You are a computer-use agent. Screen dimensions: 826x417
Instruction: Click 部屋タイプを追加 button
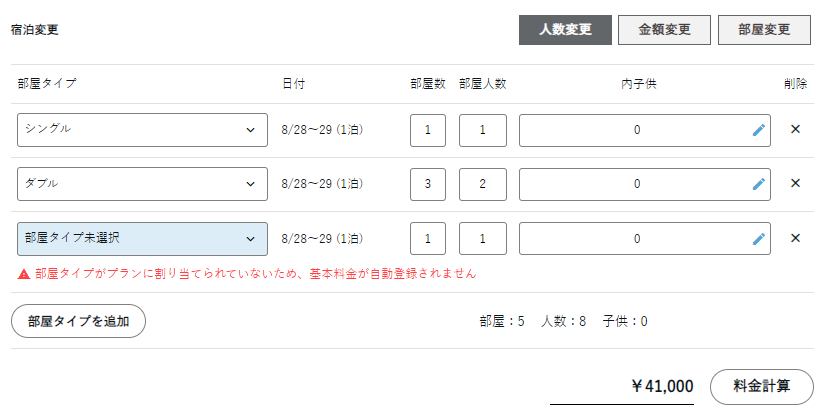click(x=78, y=321)
